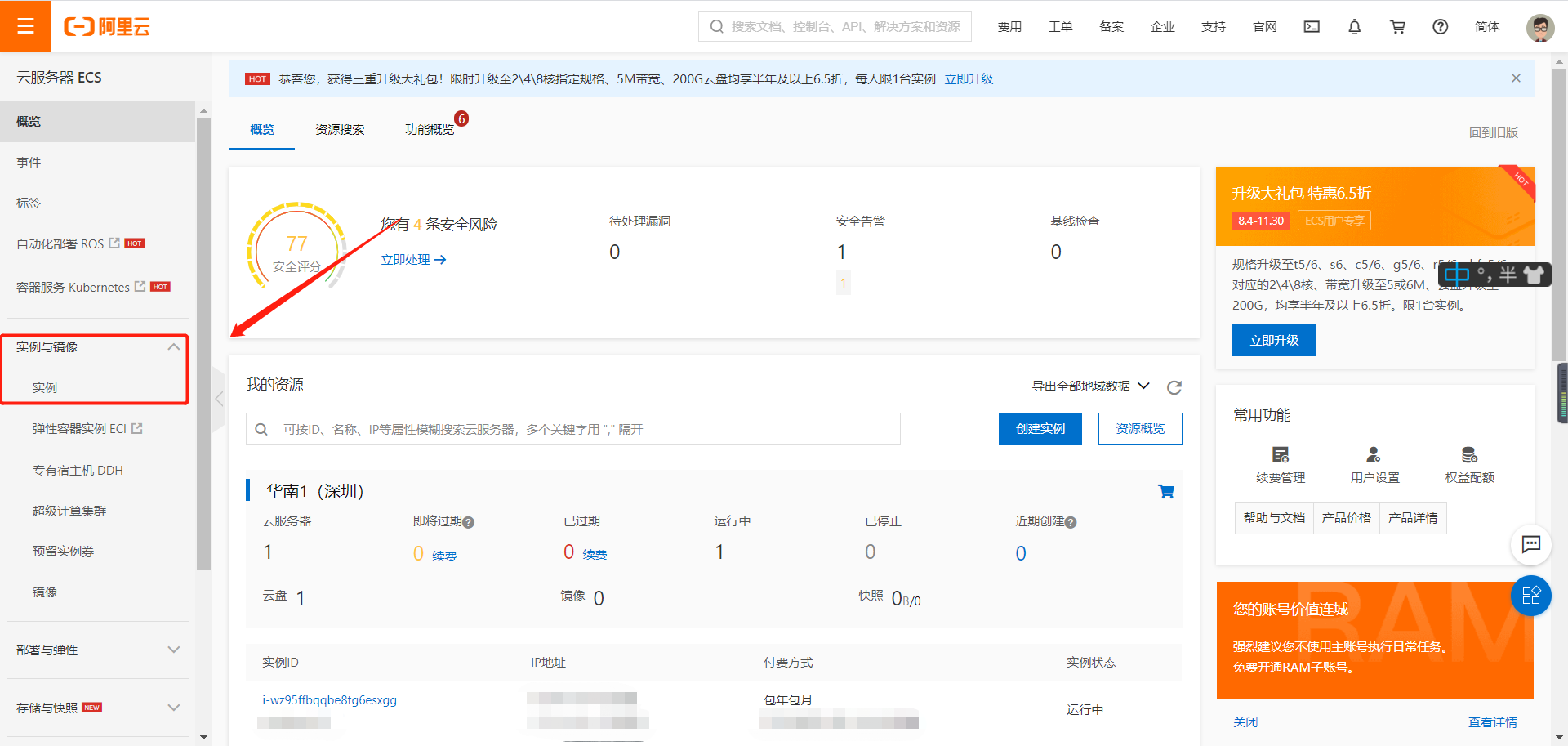Open the notifications bell
This screenshot has width=1568, height=746.
[1354, 27]
